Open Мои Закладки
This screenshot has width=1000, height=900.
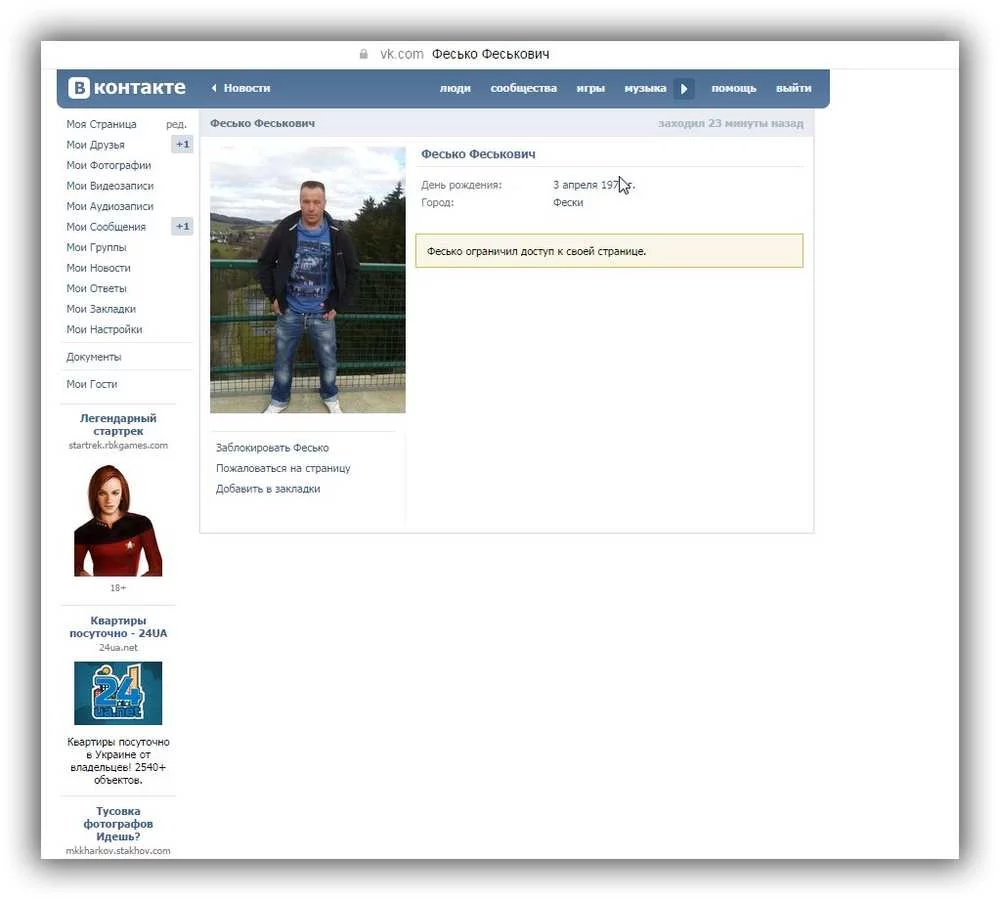click(101, 309)
